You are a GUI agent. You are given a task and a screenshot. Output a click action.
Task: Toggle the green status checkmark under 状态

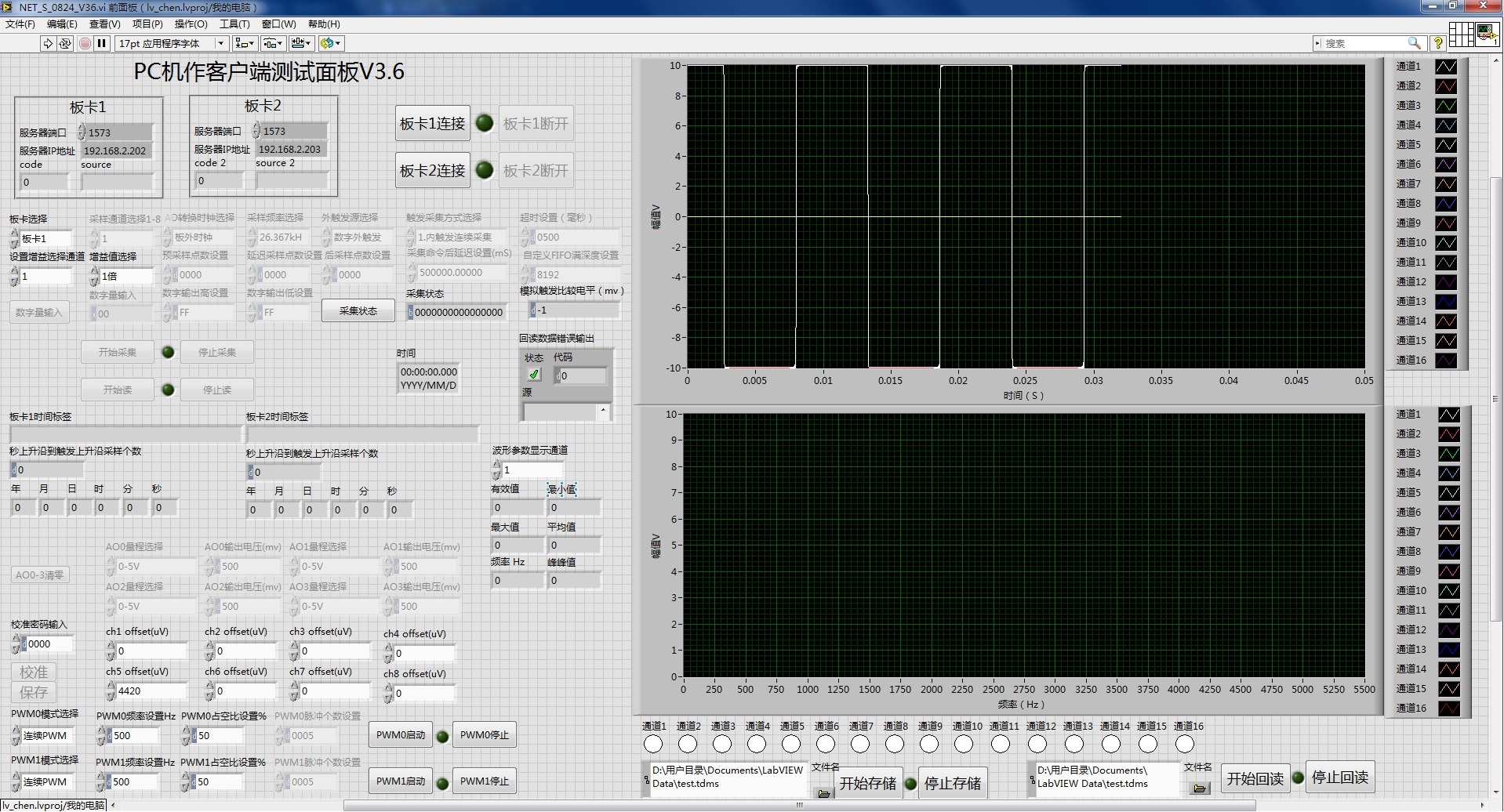(x=534, y=375)
